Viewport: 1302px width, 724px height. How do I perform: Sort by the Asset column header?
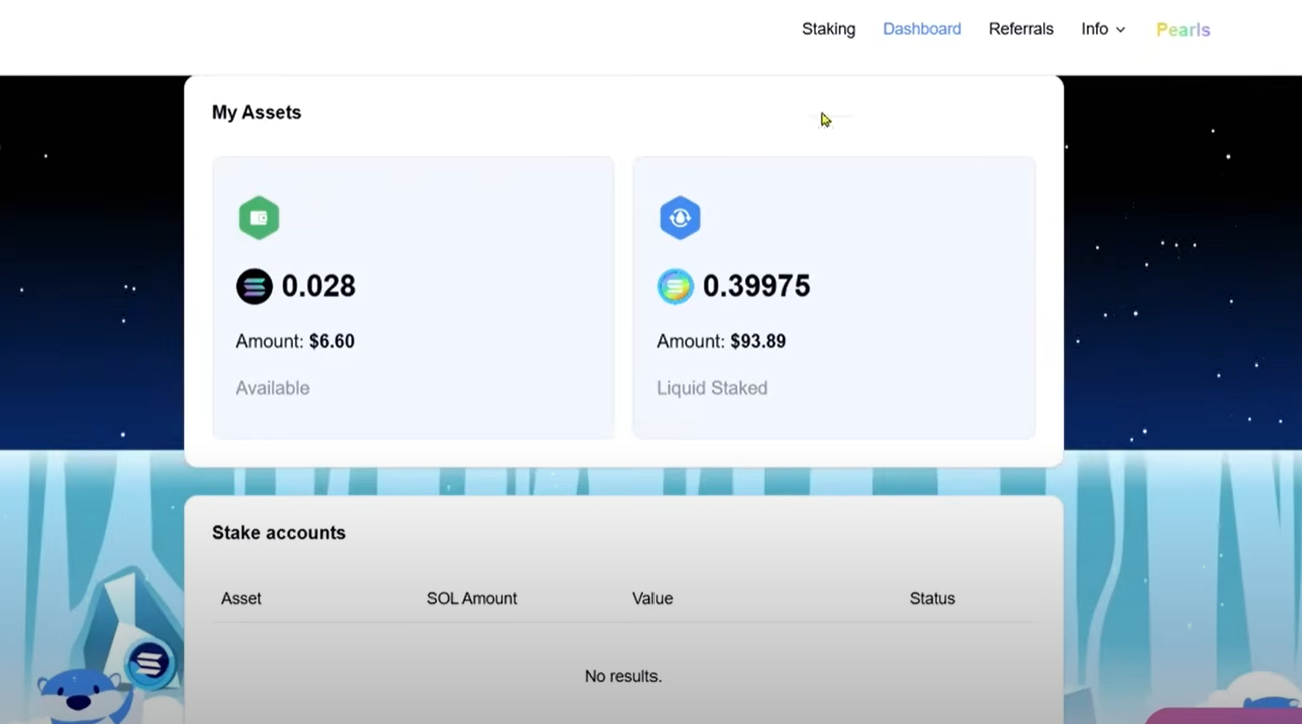click(241, 598)
